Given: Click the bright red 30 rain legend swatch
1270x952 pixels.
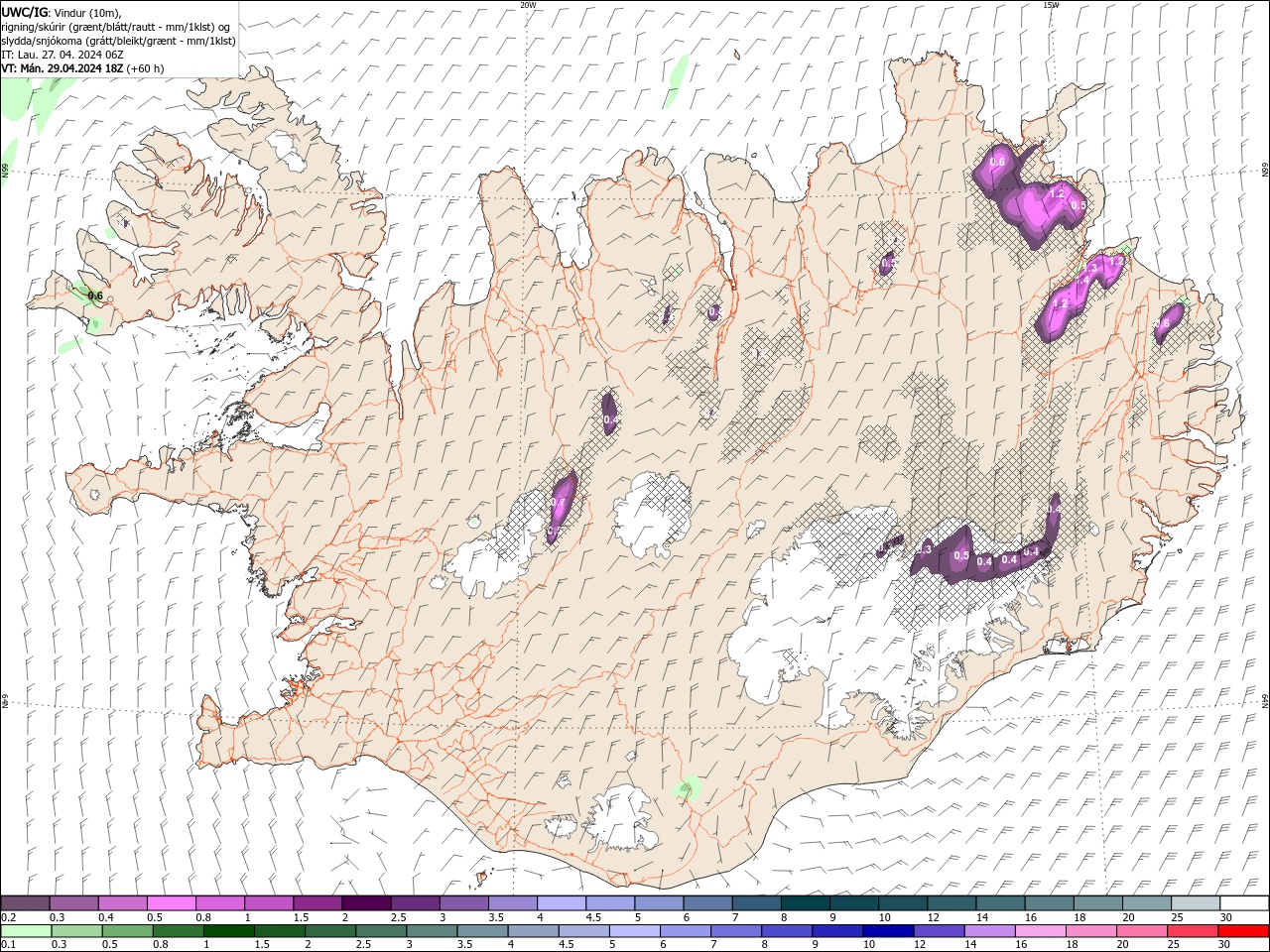Looking at the screenshot, I should point(1242,931).
